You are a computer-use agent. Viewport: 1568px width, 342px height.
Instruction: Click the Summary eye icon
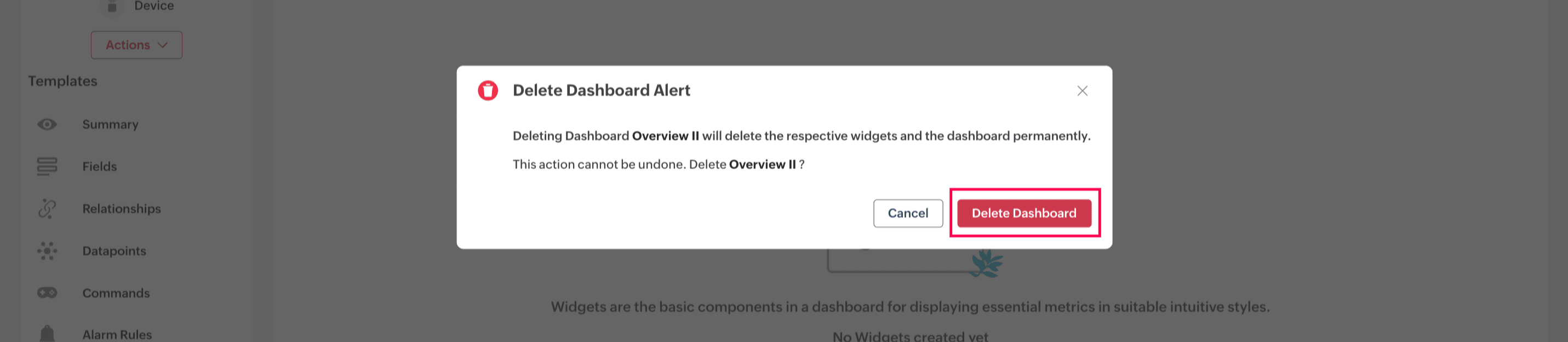(47, 124)
